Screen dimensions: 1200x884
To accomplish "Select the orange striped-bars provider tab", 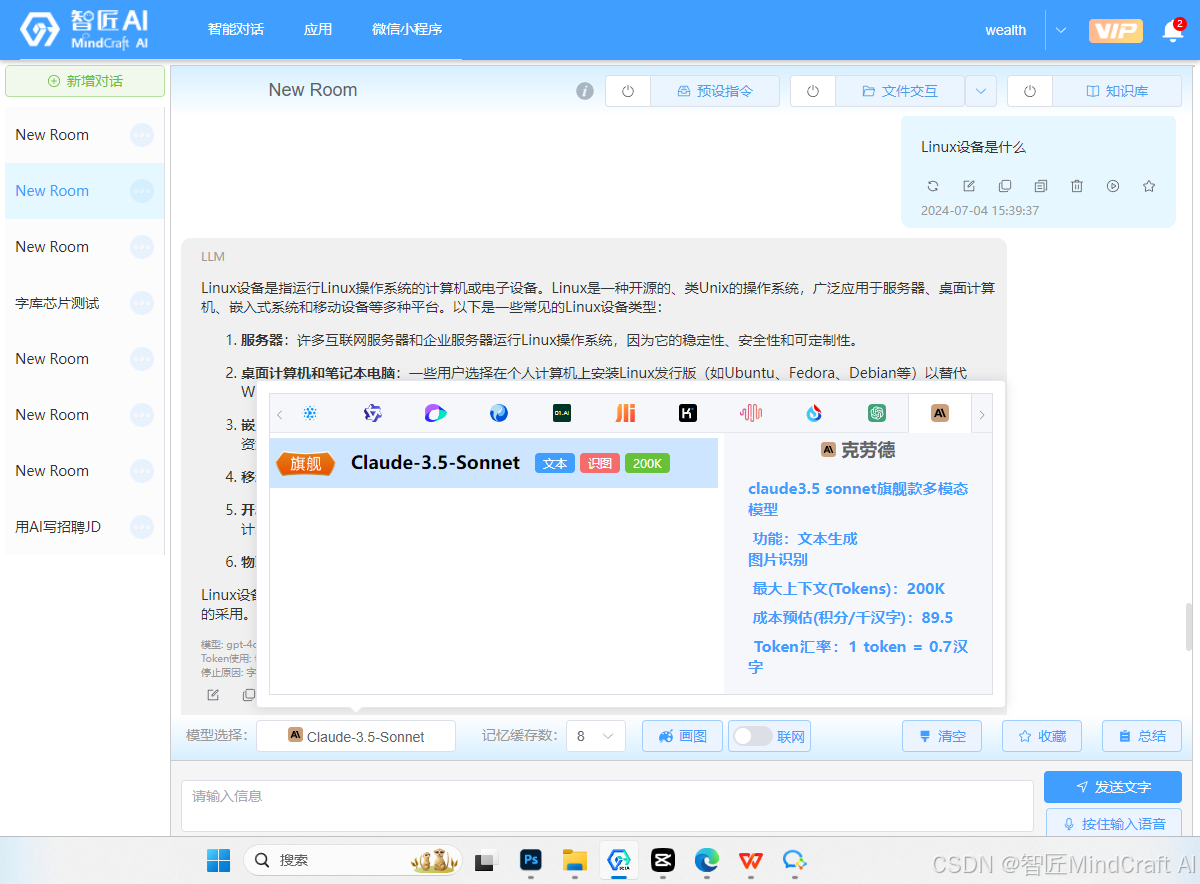I will tap(625, 413).
